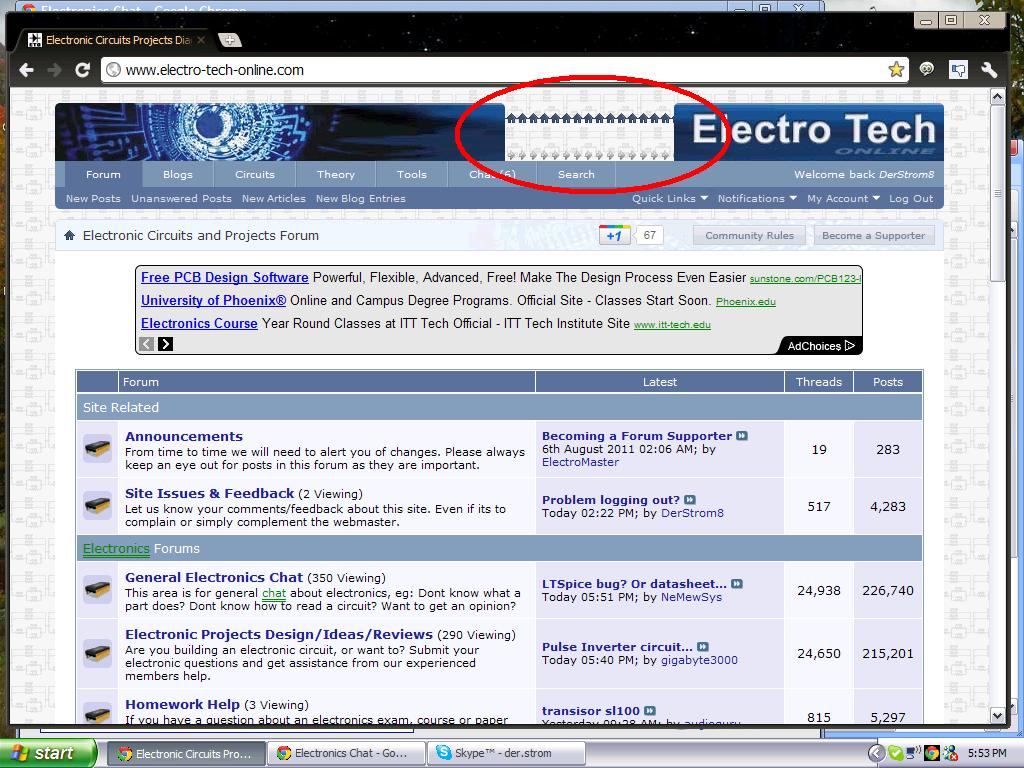Open the thumbs-down extension icon
Screen dimensions: 1024x768
coord(958,69)
